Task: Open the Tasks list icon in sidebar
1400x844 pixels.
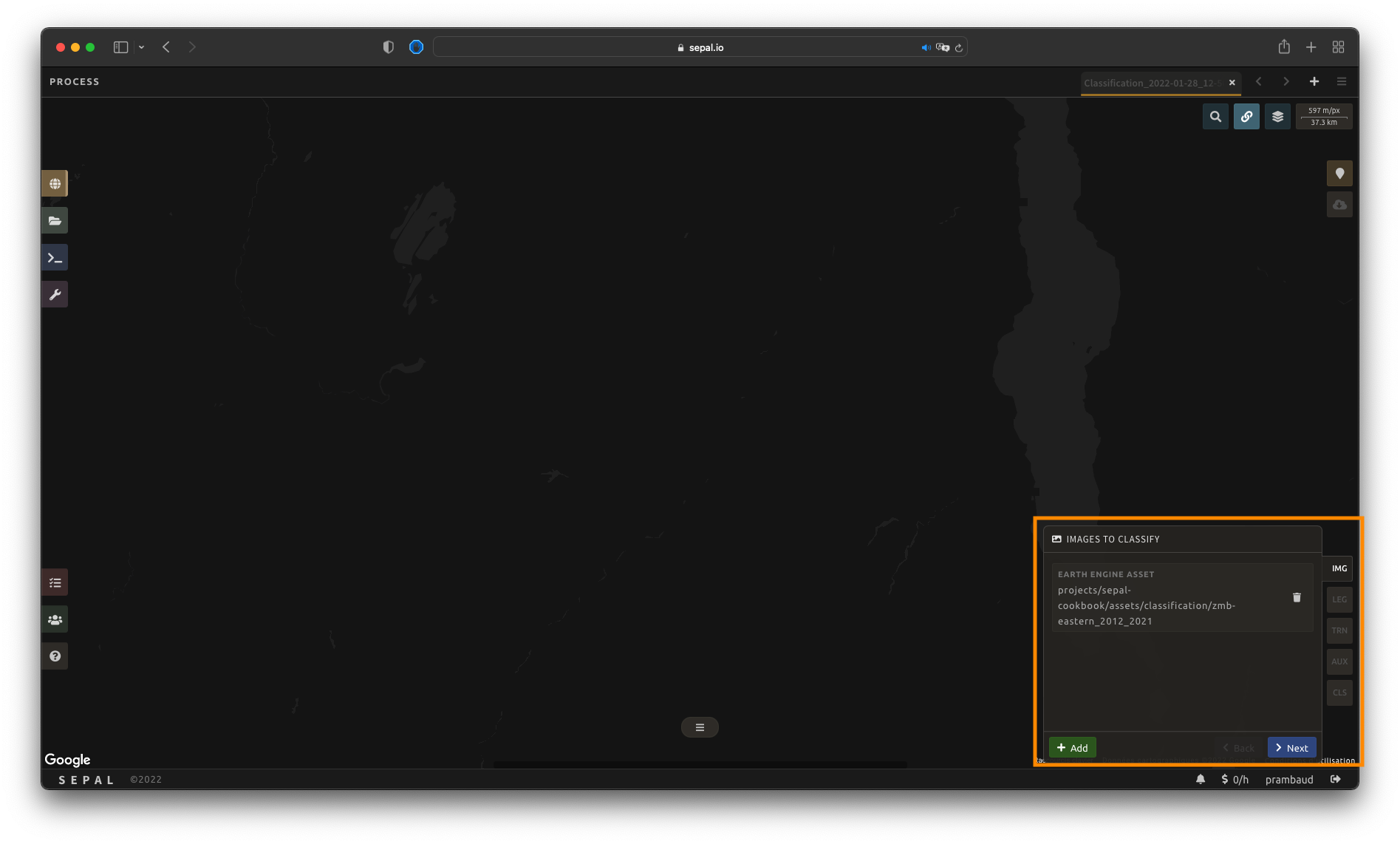Action: (55, 582)
